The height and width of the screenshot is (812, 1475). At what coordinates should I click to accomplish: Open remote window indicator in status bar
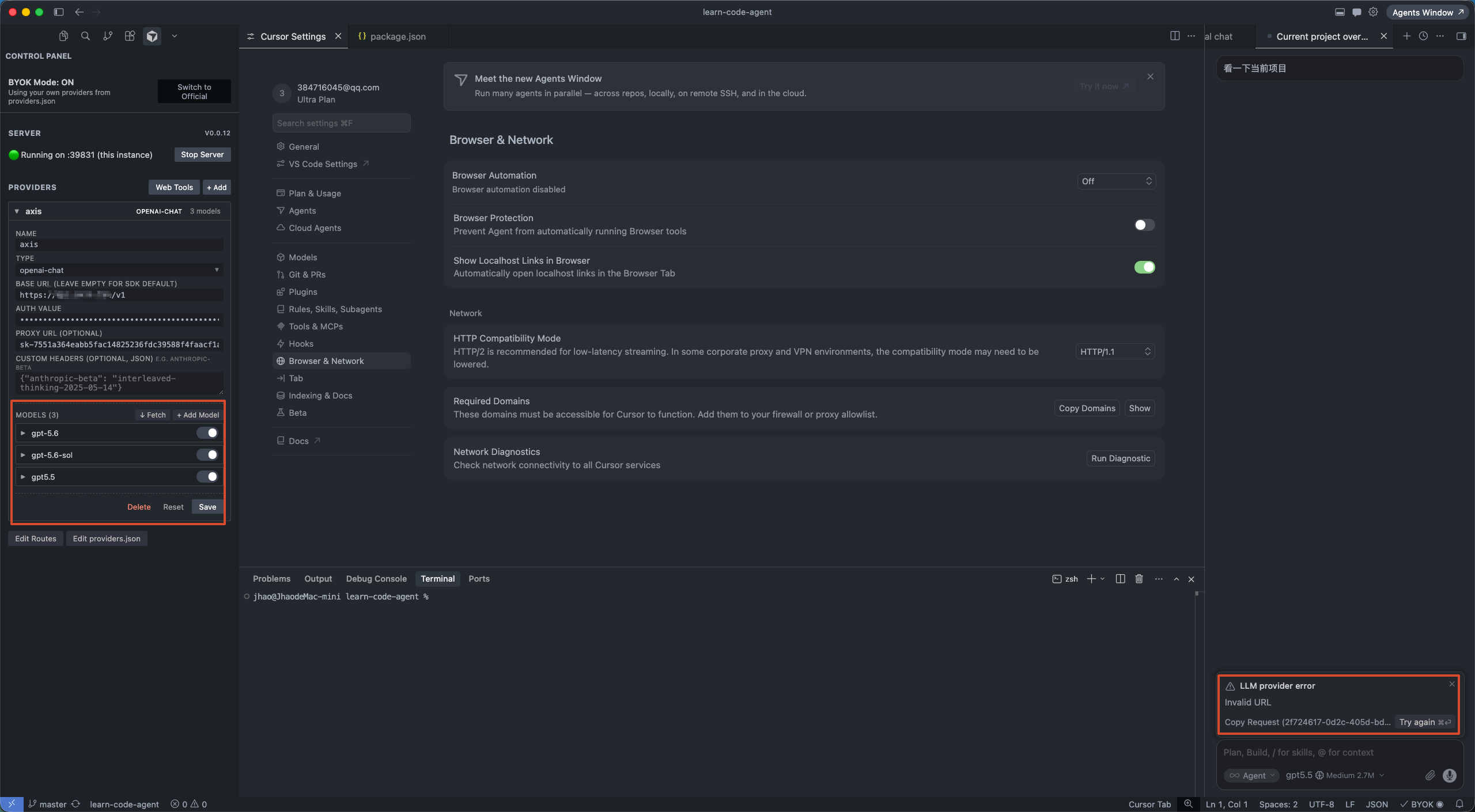12,804
